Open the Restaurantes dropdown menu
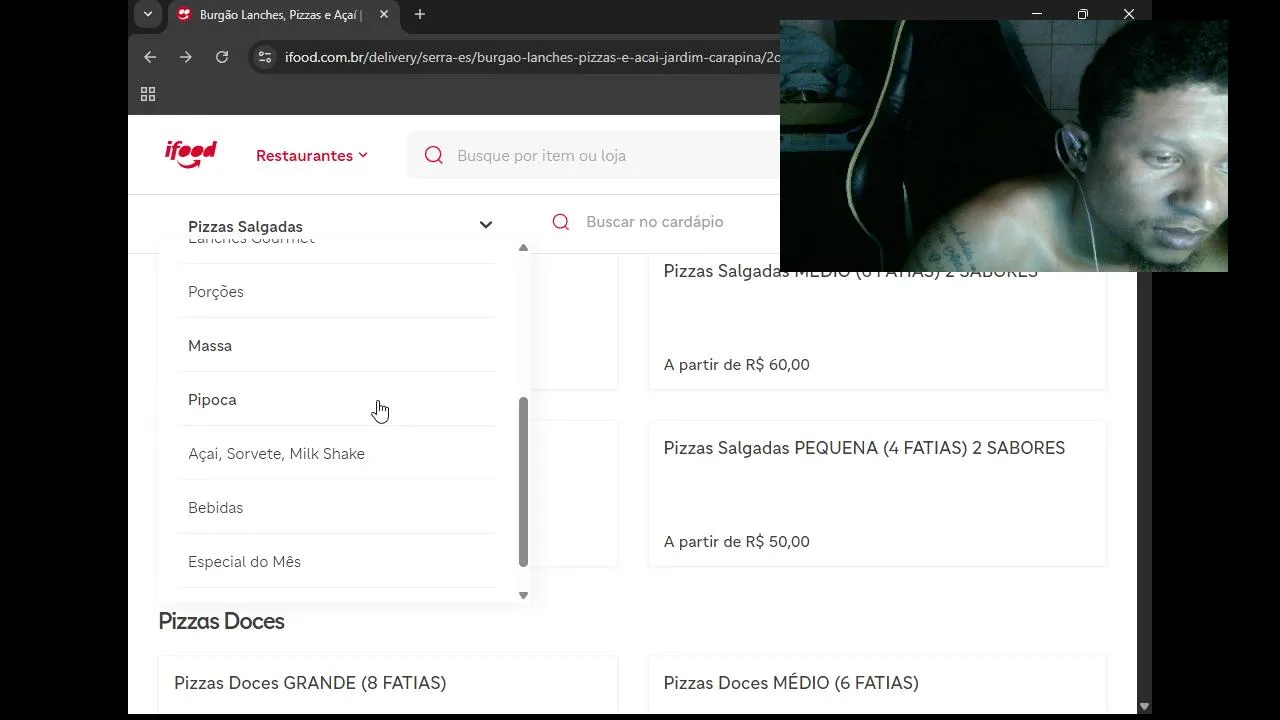 (312, 155)
